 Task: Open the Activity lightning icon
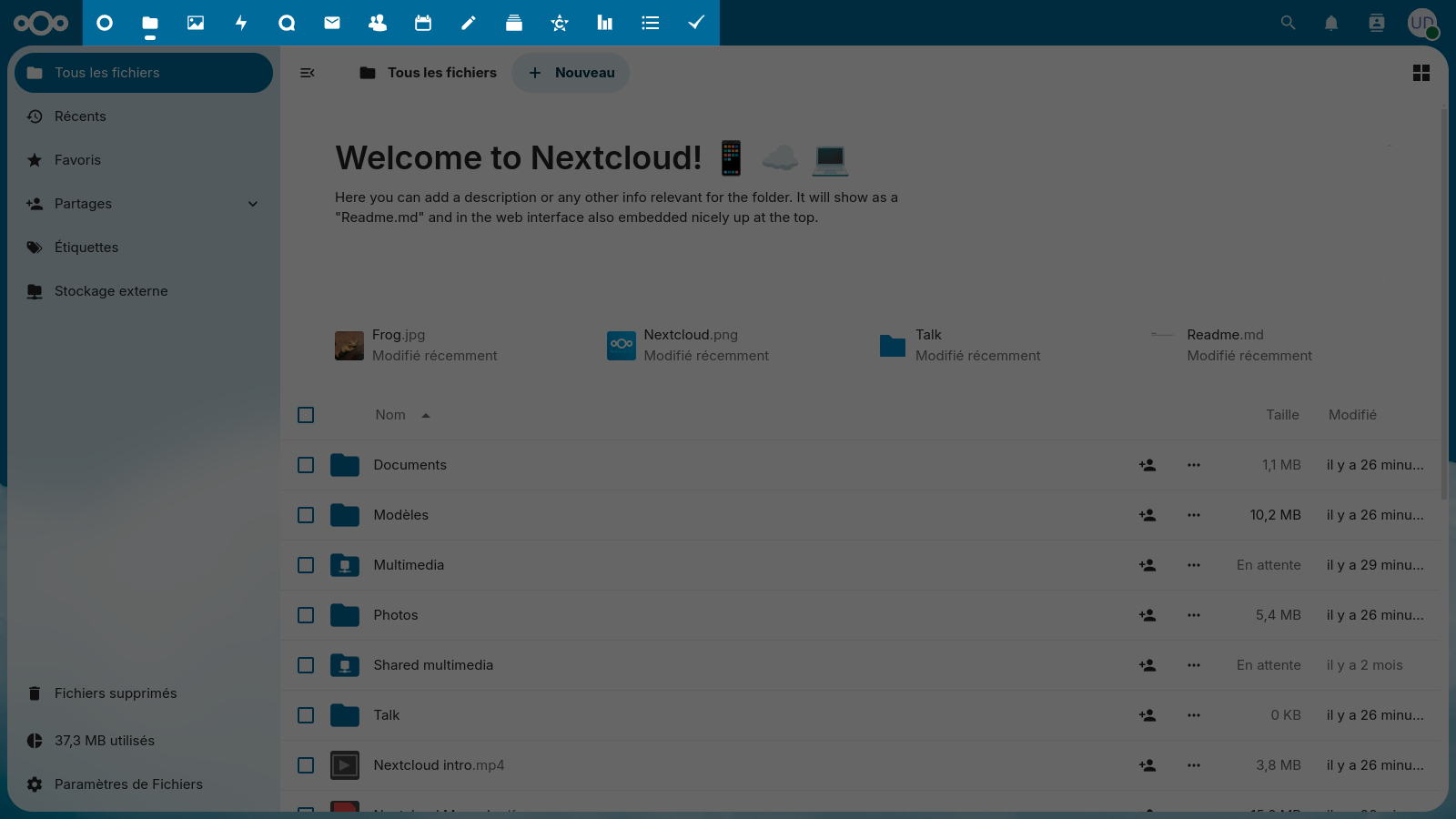coord(241,23)
